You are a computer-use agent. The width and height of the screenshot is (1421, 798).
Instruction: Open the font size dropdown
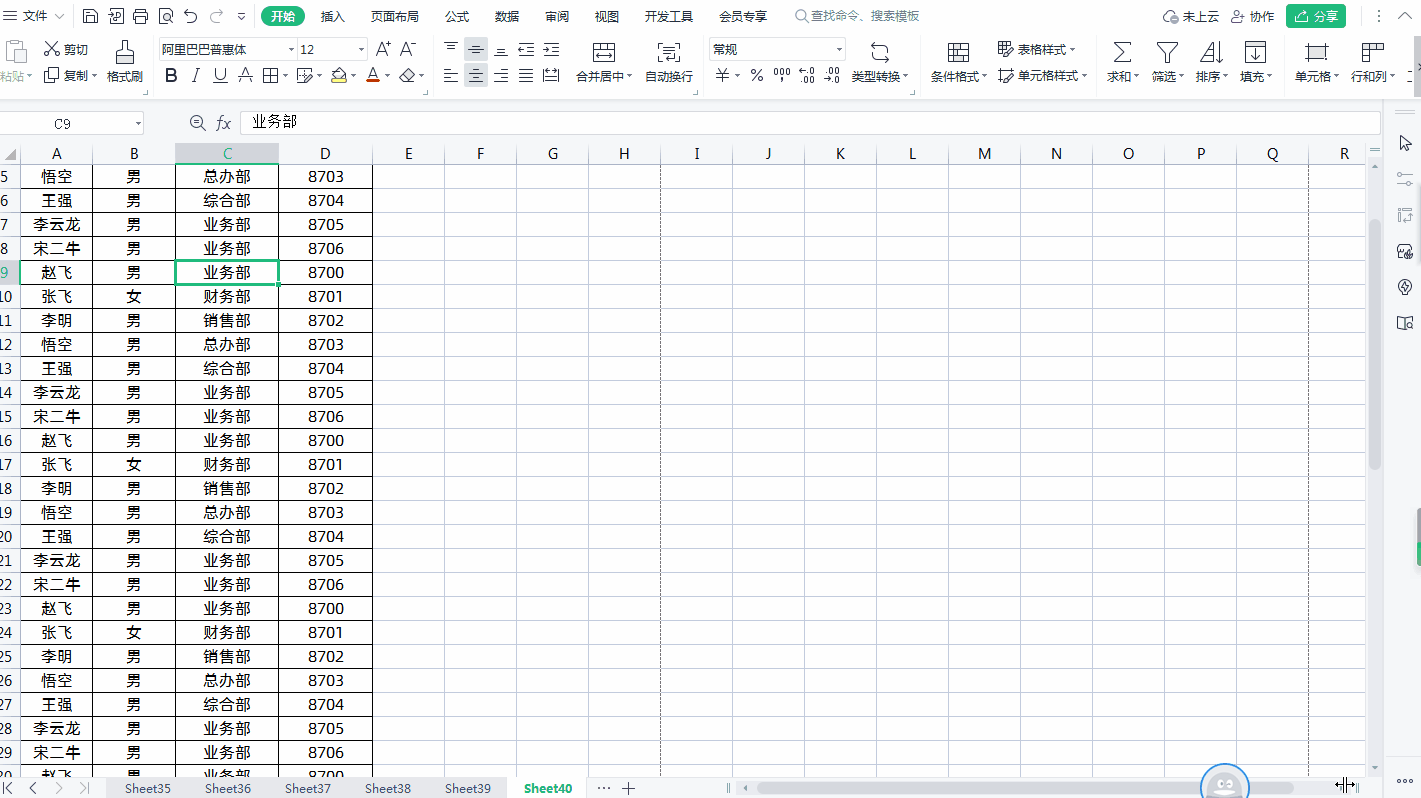(x=361, y=50)
